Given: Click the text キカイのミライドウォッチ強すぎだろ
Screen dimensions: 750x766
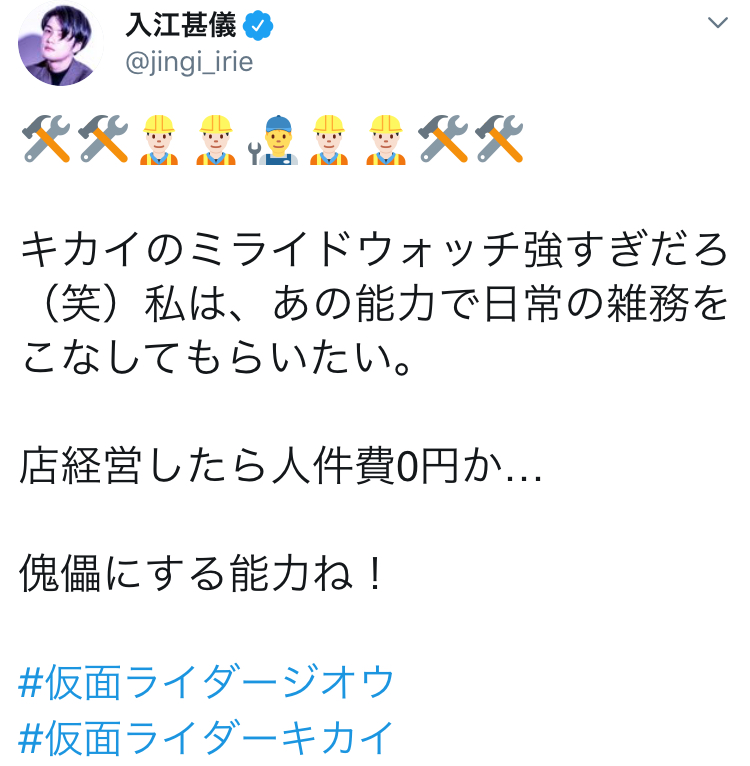Looking at the screenshot, I should click(374, 249).
